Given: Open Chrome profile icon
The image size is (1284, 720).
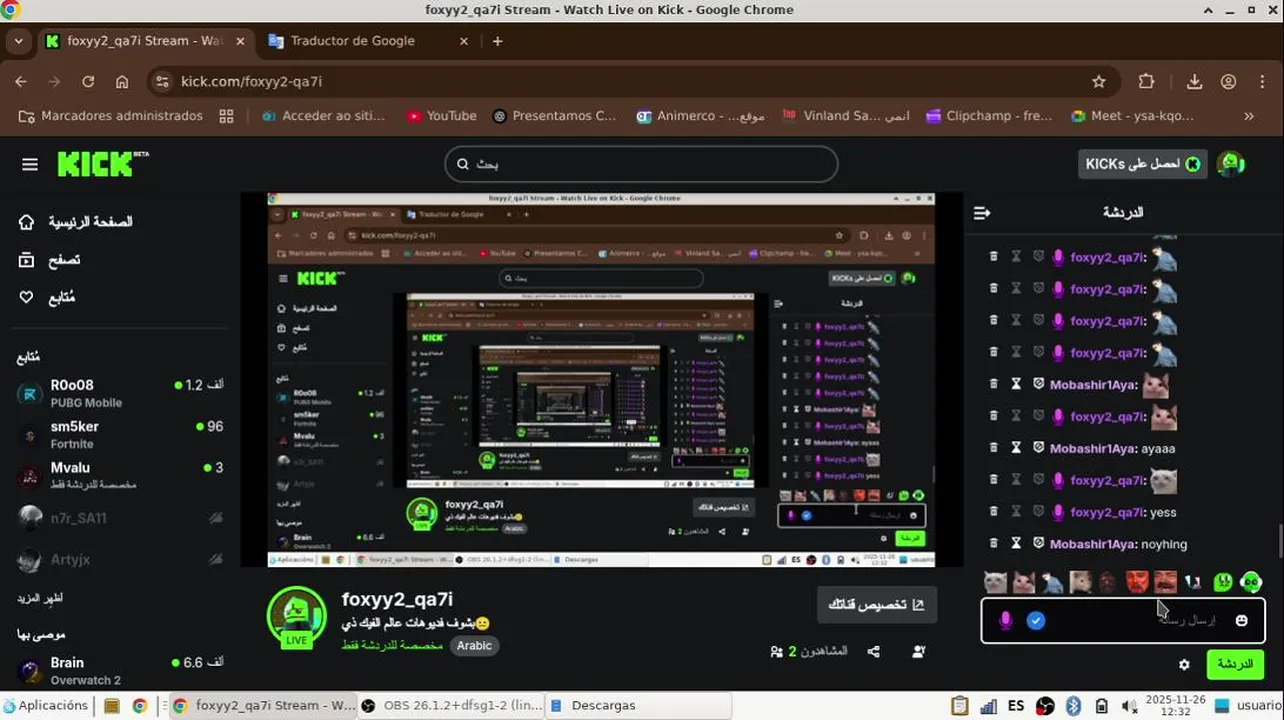Looking at the screenshot, I should (x=1228, y=82).
